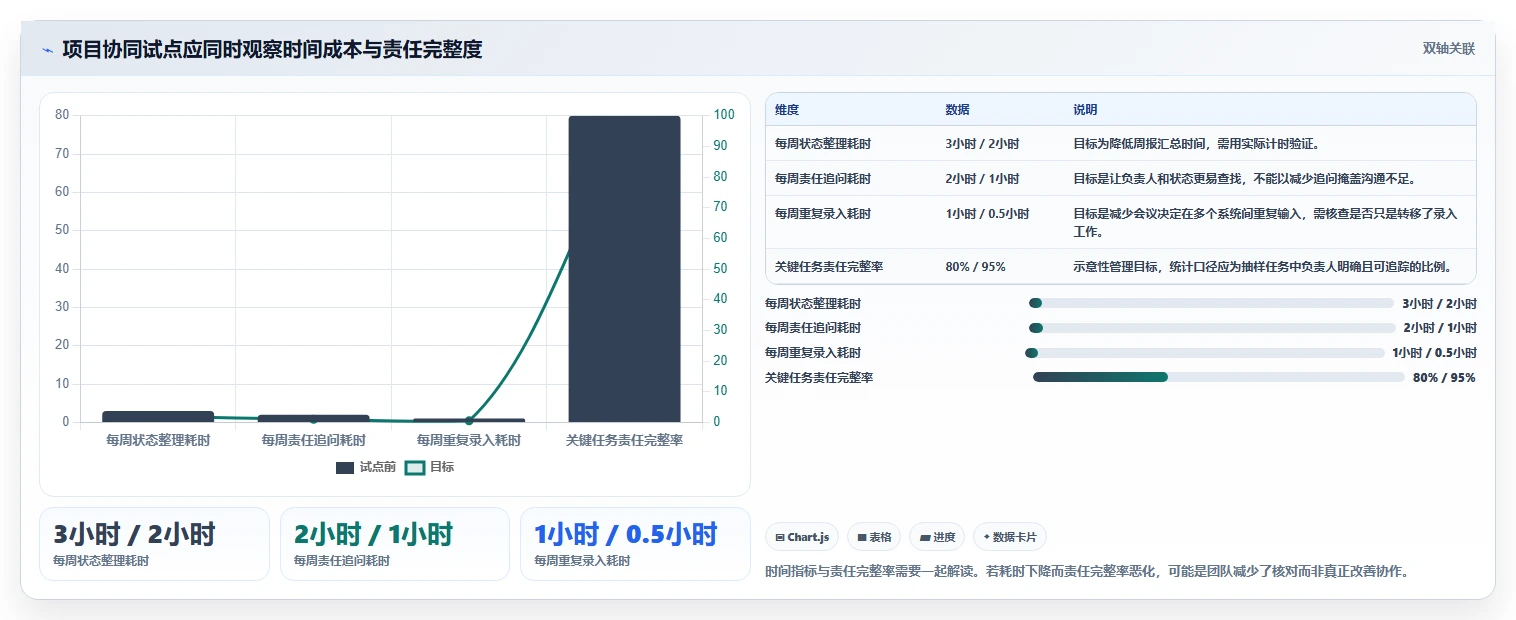Toggle the 目标 legend entry

pyautogui.click(x=429, y=467)
